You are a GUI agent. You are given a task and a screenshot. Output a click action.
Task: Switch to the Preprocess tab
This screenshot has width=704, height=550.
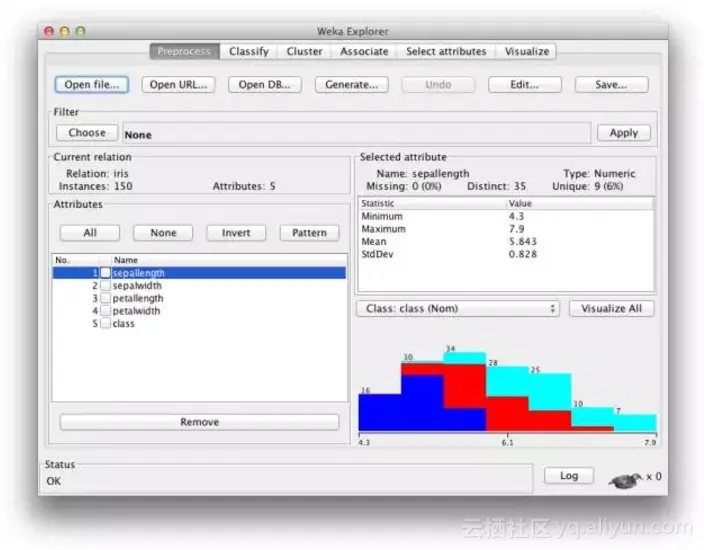coord(185,51)
